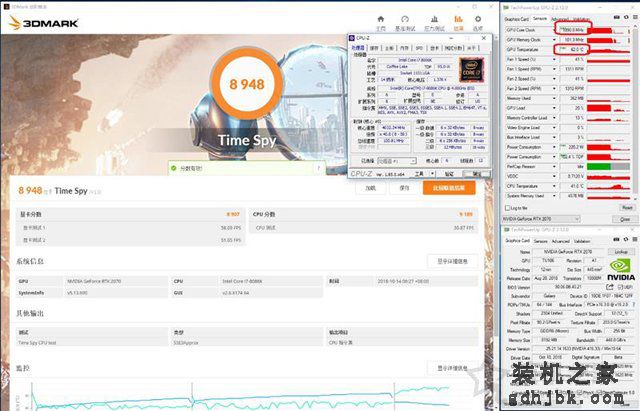Screen dimensions: 640x411
Task: Click the Lookup button in GPU-Z
Action: [621, 252]
